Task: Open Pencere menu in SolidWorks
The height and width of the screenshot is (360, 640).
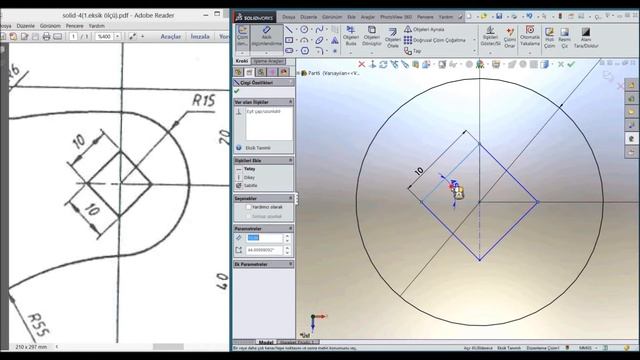Action: click(x=425, y=17)
